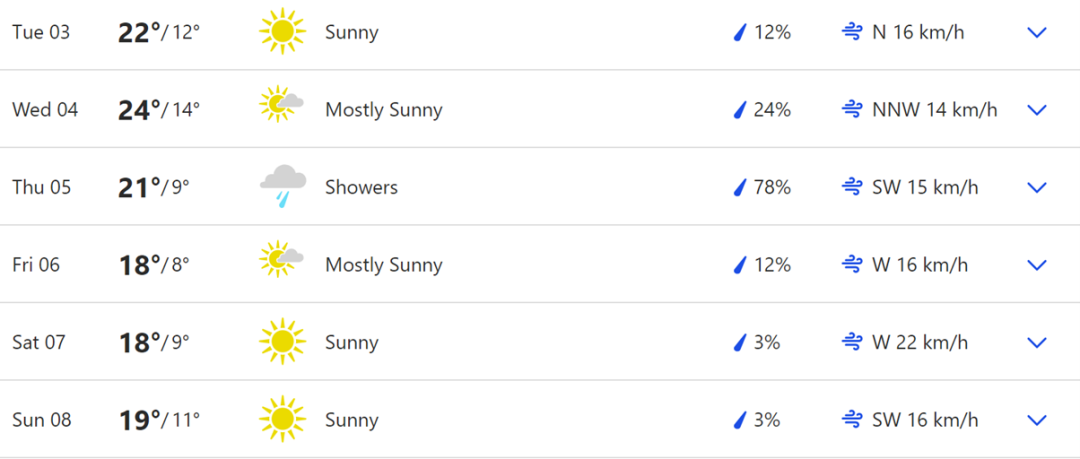Viewport: 1080px width, 459px height.
Task: Click the sun icon on Sat 07 row
Action: [282, 342]
